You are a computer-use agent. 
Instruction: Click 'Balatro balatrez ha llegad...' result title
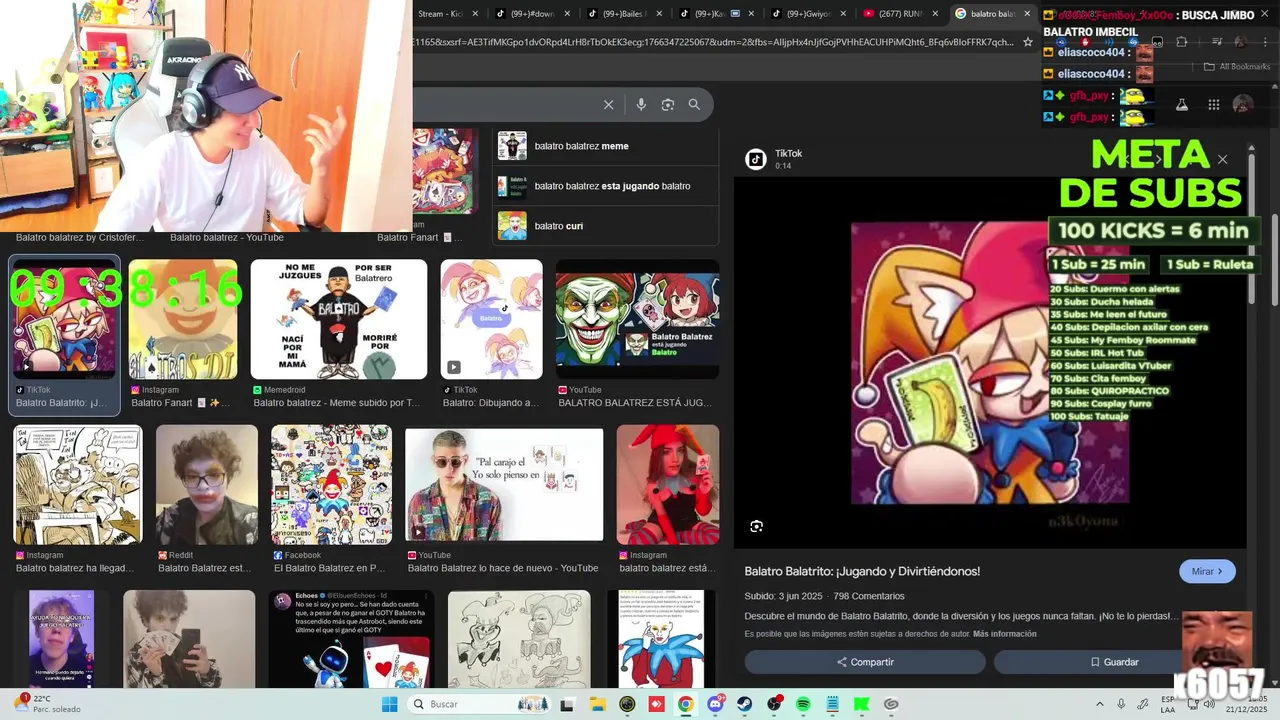(75, 568)
